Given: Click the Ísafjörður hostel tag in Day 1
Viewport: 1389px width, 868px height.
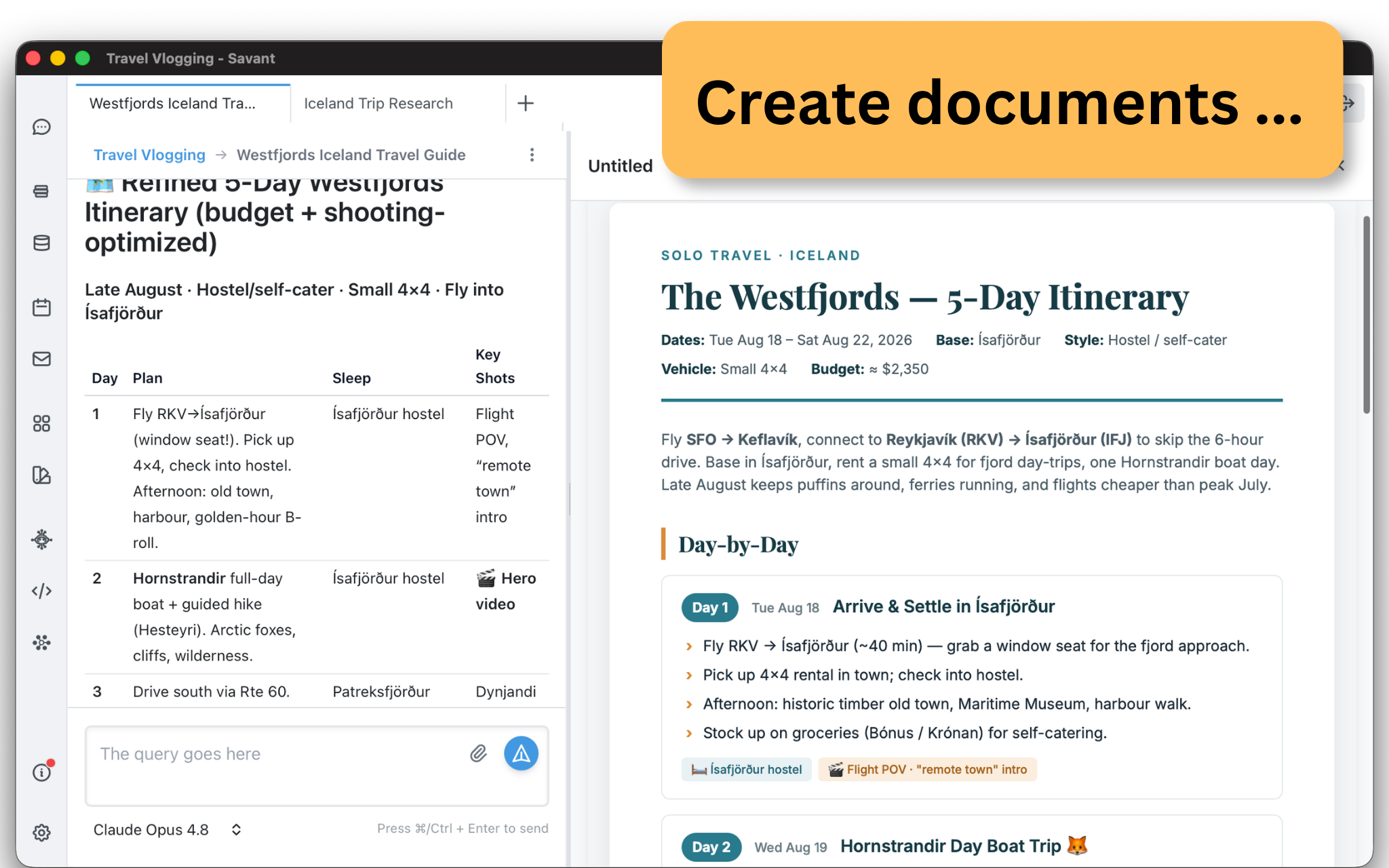Looking at the screenshot, I should click(x=746, y=770).
